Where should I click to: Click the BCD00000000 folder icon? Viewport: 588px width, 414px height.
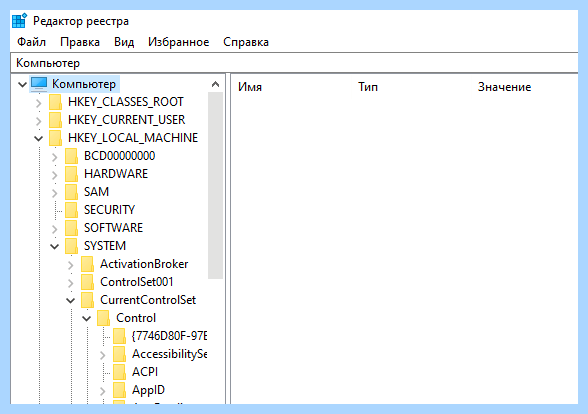[71, 156]
